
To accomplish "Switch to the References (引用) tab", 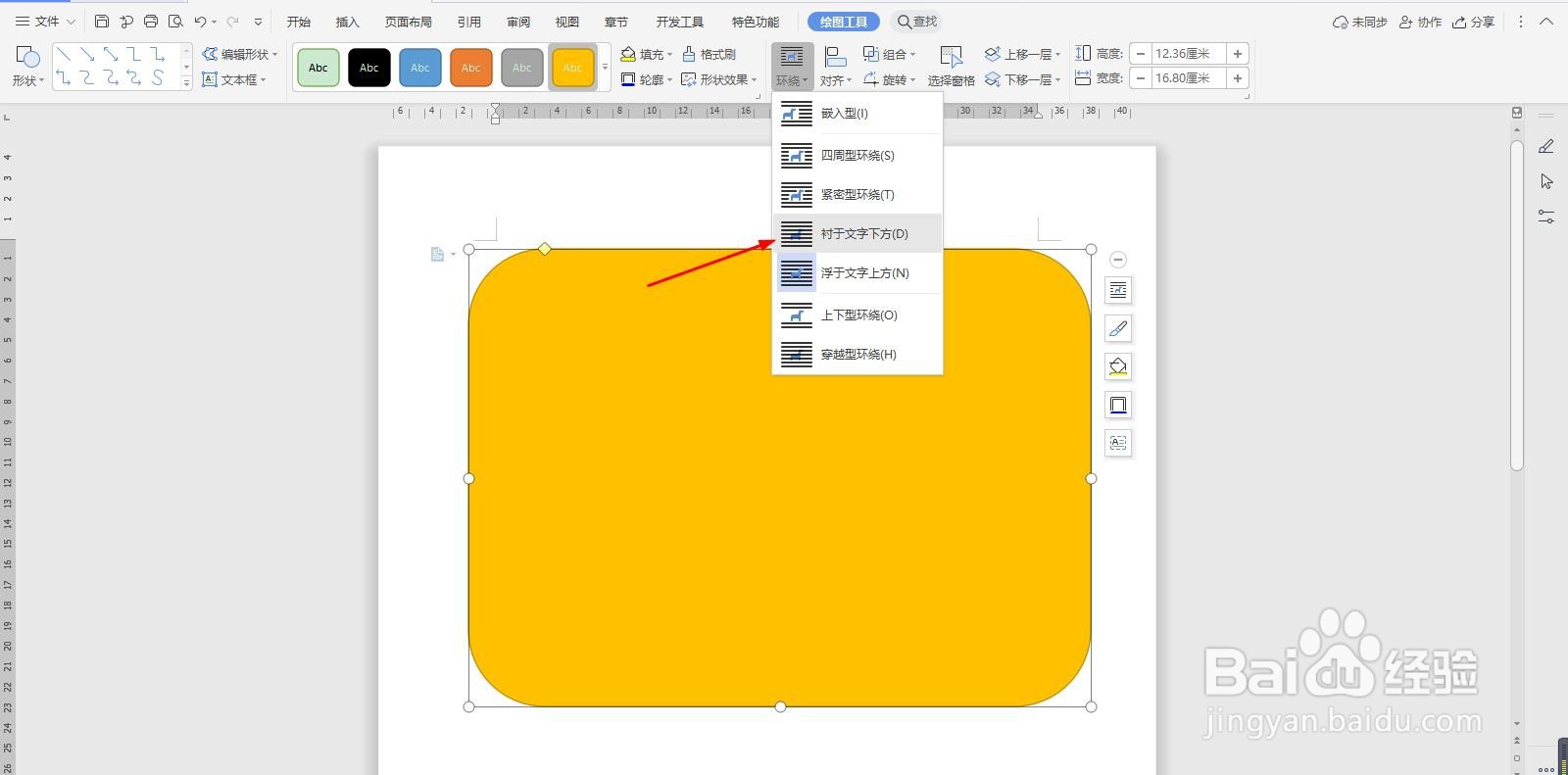I will coord(469,22).
